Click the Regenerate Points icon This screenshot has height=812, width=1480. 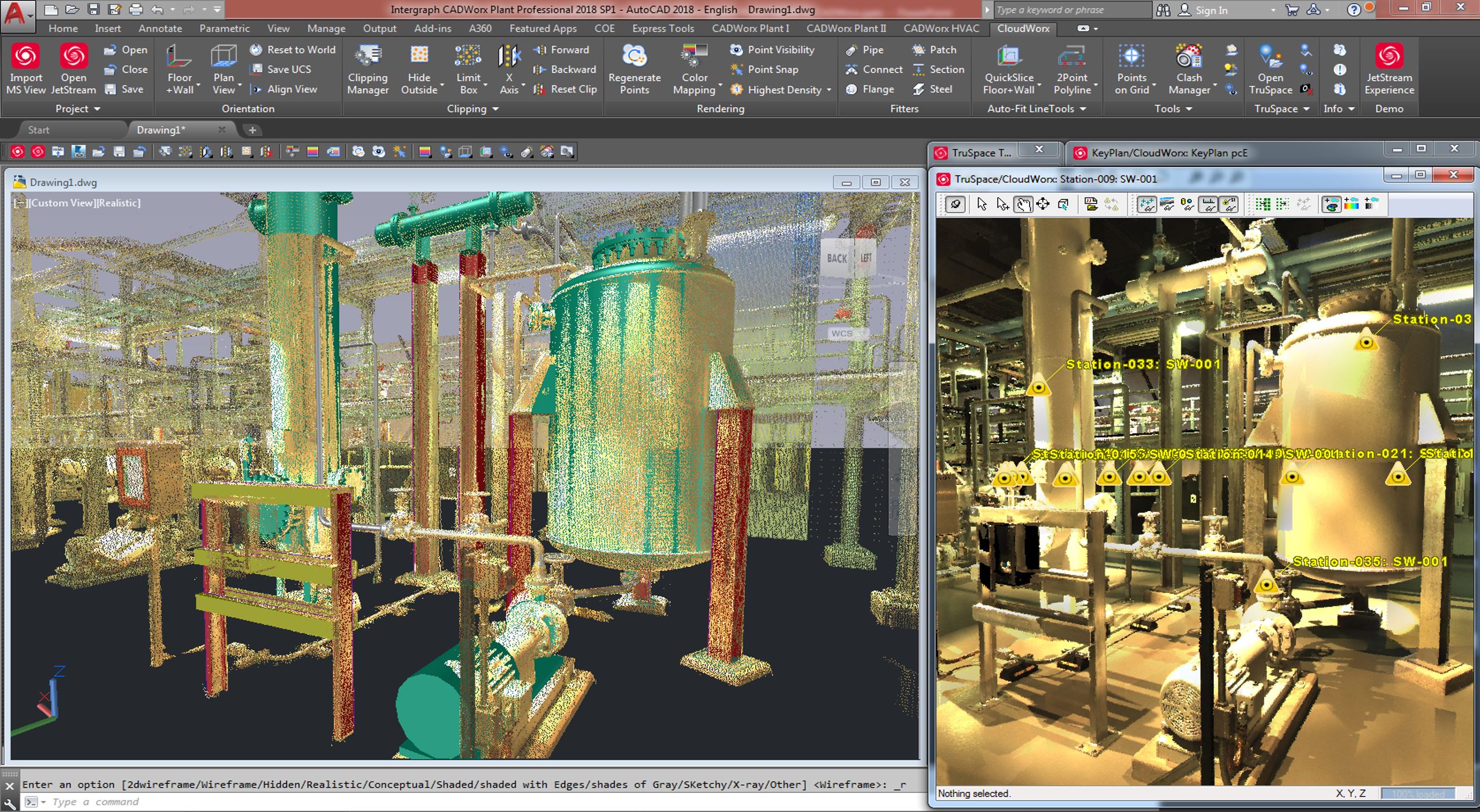[634, 57]
